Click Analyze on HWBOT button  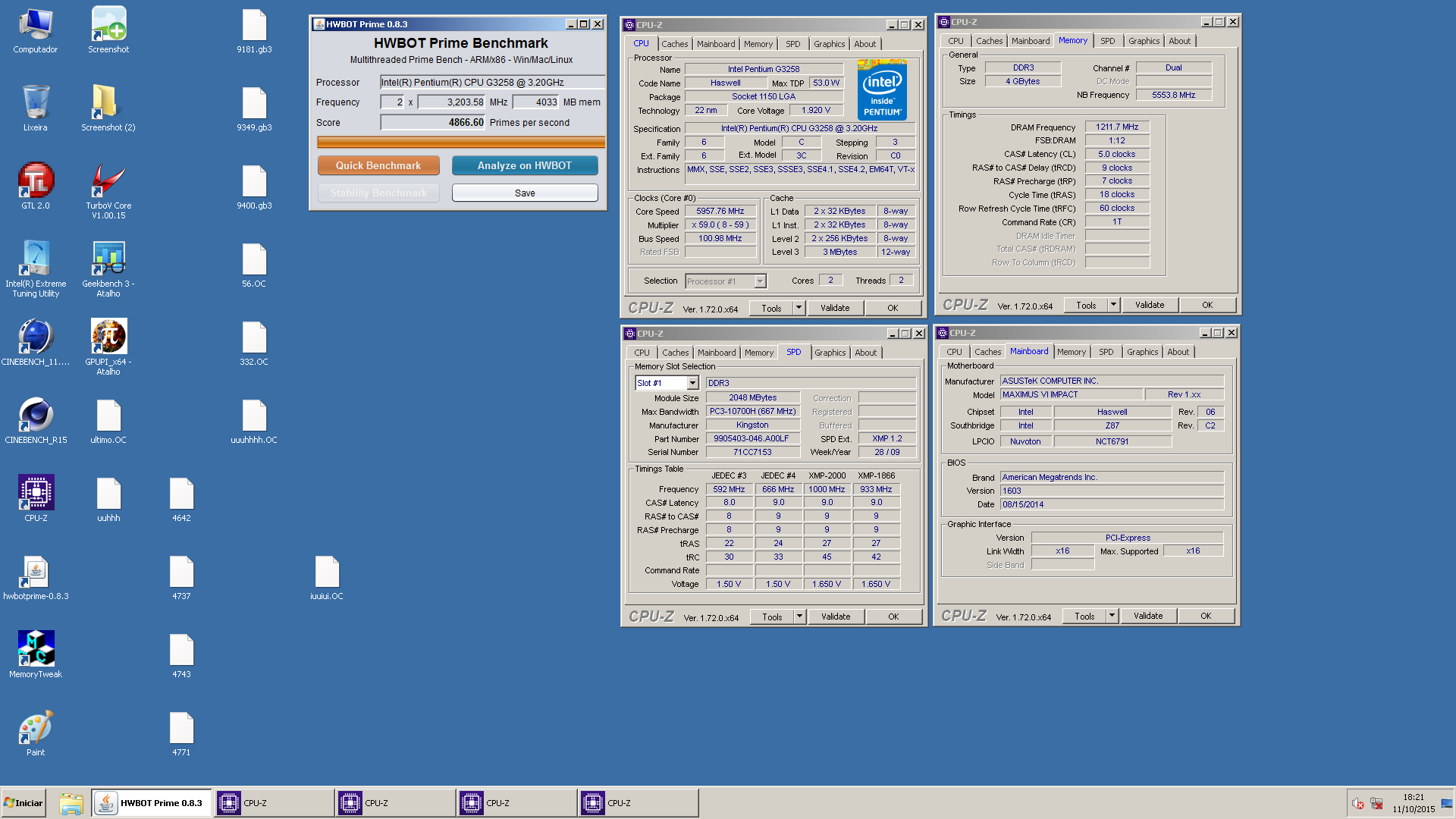(x=525, y=165)
